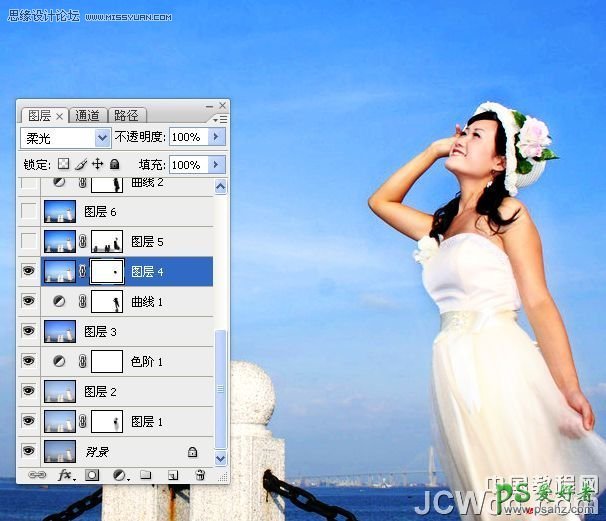The image size is (606, 521).
Task: Open the 填充 fill slider arrow
Action: (217, 164)
